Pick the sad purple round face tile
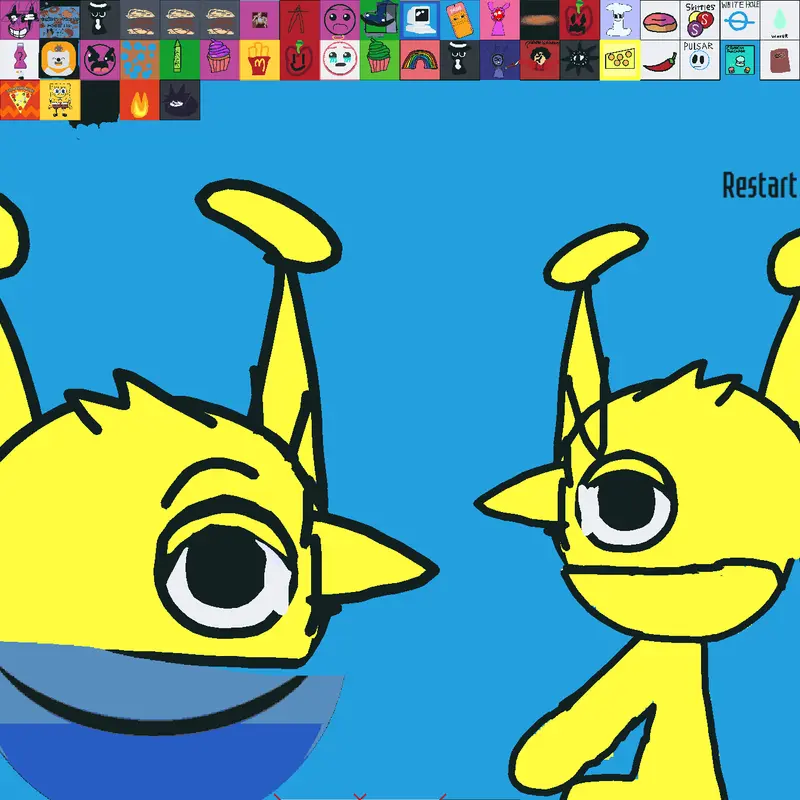The image size is (800, 800). (340, 20)
